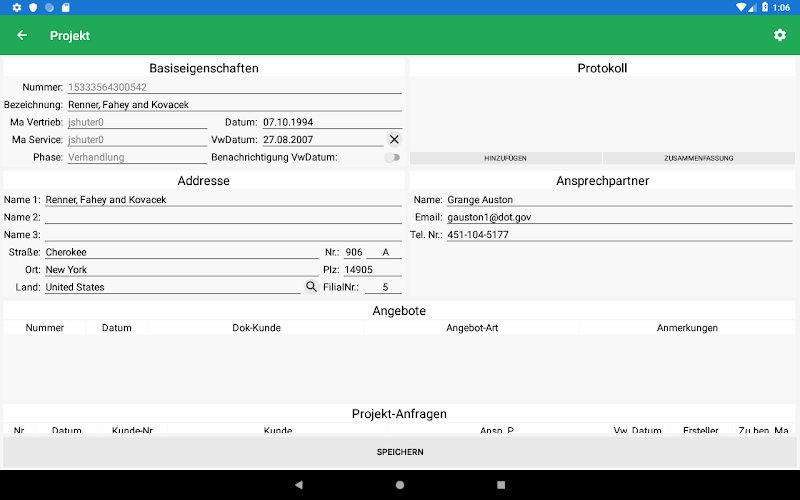Click Anmerkungen column header
The width and height of the screenshot is (800, 500).
(687, 328)
